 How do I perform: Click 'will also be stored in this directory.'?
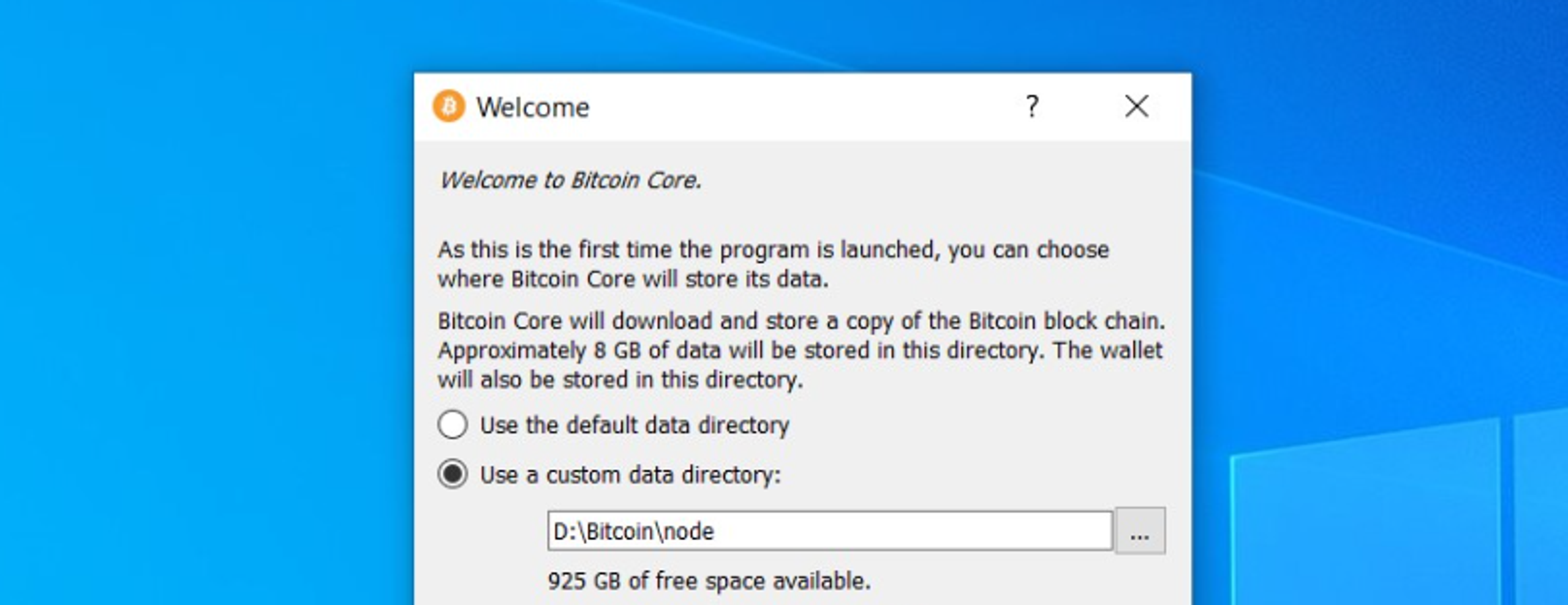(620, 380)
